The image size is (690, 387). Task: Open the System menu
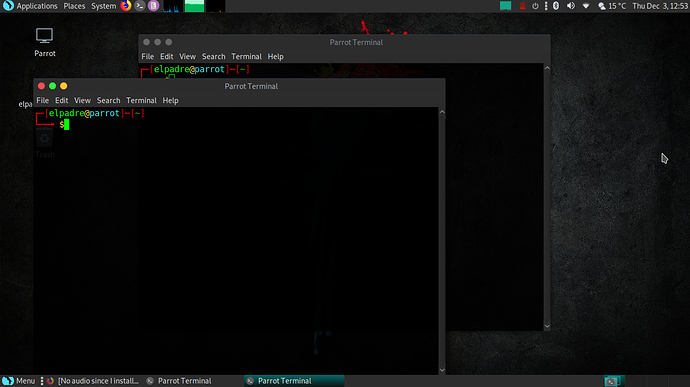(103, 6)
